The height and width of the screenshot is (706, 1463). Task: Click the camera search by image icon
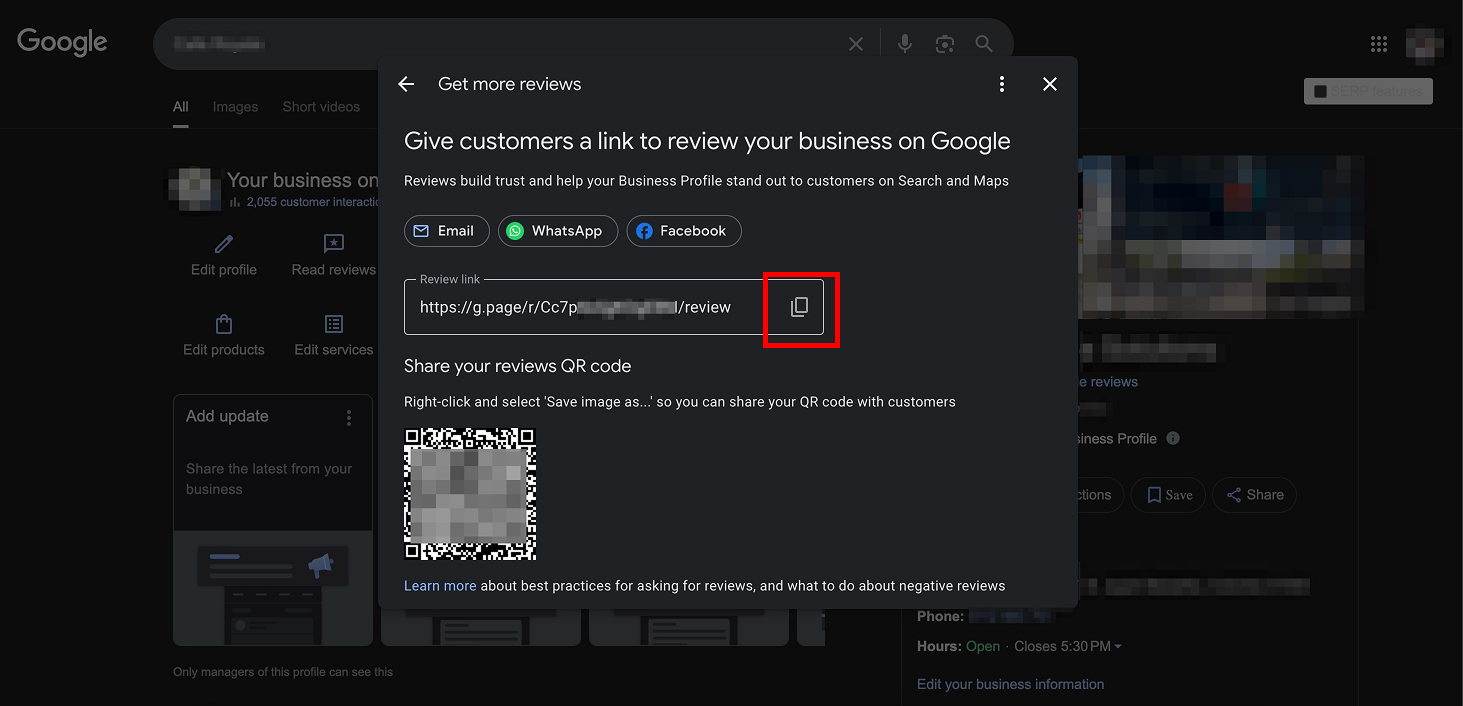click(944, 44)
